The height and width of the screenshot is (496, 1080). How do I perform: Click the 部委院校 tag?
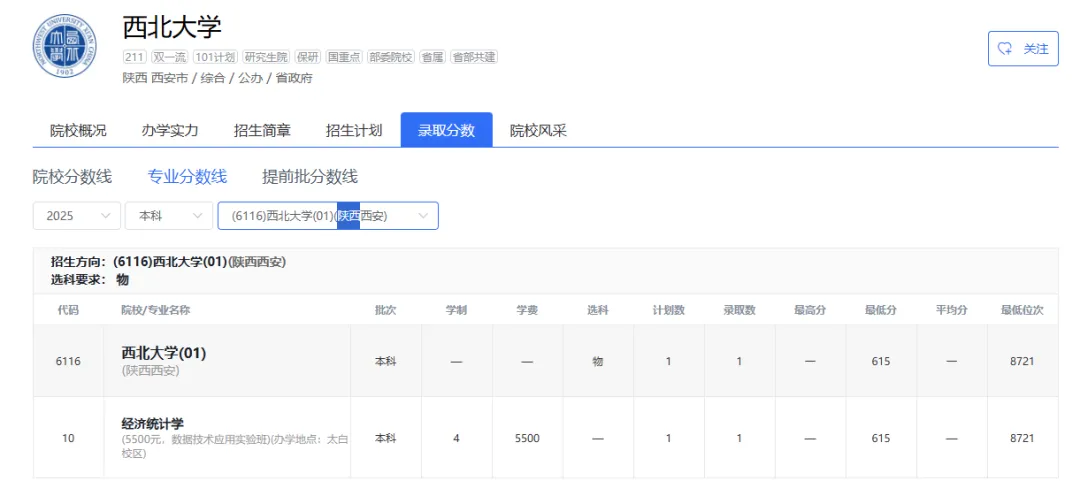coord(391,57)
